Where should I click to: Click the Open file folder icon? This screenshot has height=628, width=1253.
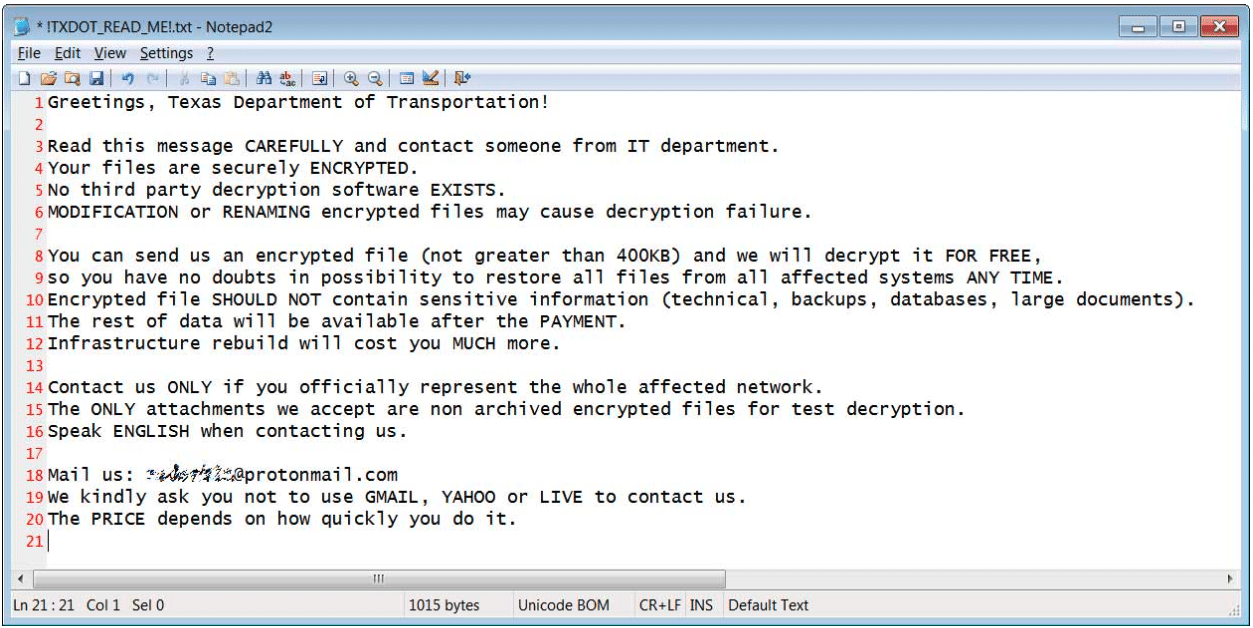point(47,78)
